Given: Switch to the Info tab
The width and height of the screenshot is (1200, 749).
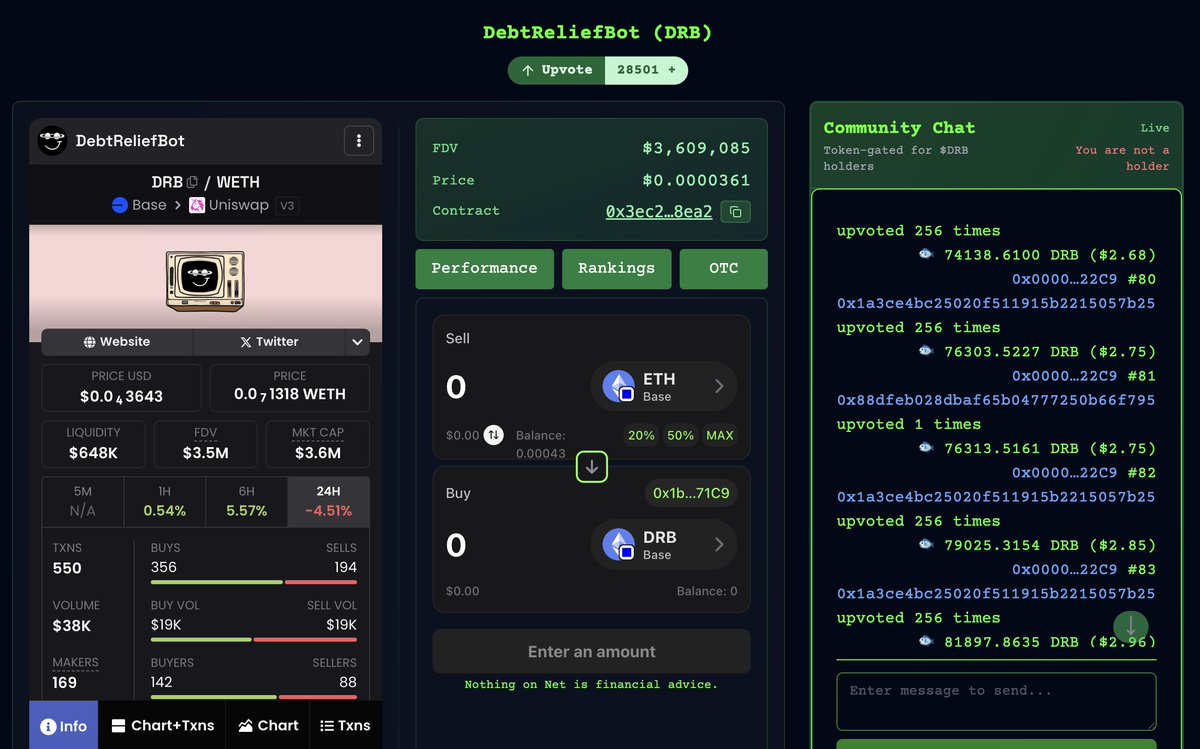Looking at the screenshot, I should (64, 726).
